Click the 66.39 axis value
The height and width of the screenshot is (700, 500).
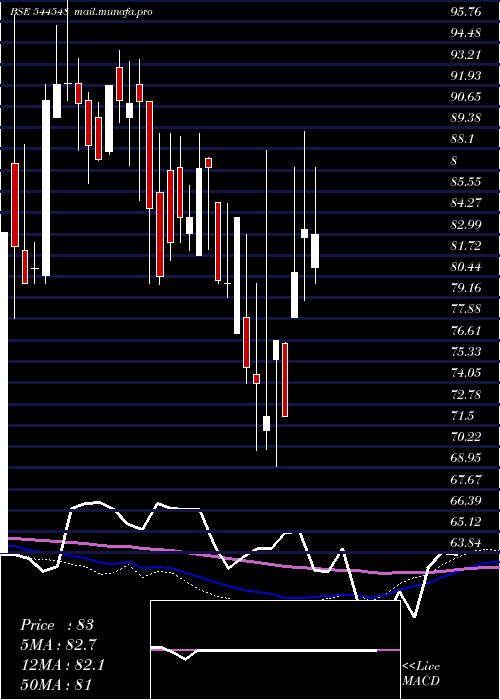pyautogui.click(x=466, y=501)
